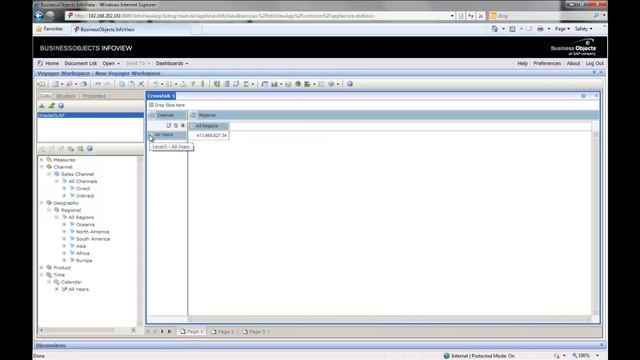This screenshot has width=640, height=360.
Task: Expand the North America node
Action: click(64, 232)
